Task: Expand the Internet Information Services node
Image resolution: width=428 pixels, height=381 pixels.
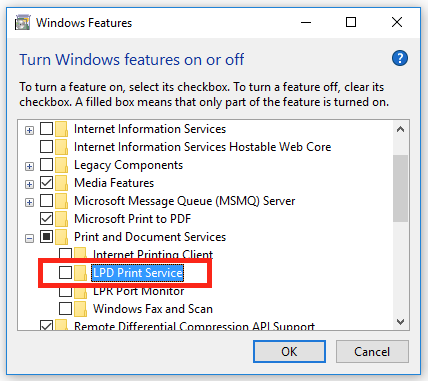Action: [29, 130]
